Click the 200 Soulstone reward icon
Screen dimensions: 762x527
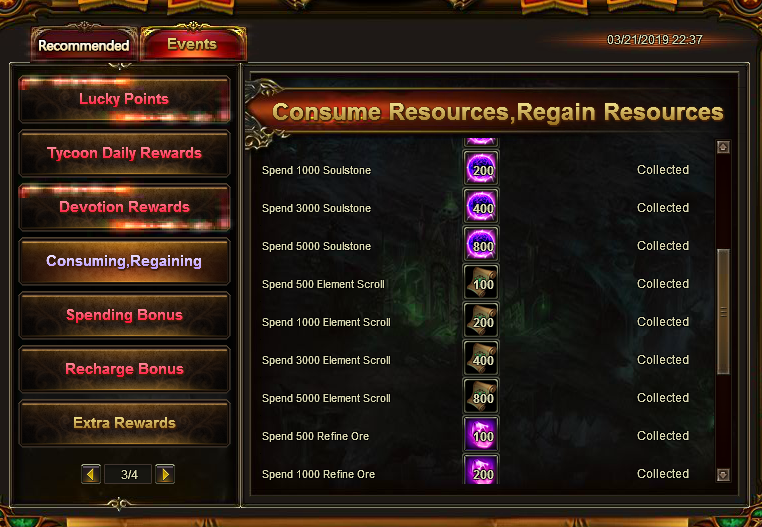[481, 168]
